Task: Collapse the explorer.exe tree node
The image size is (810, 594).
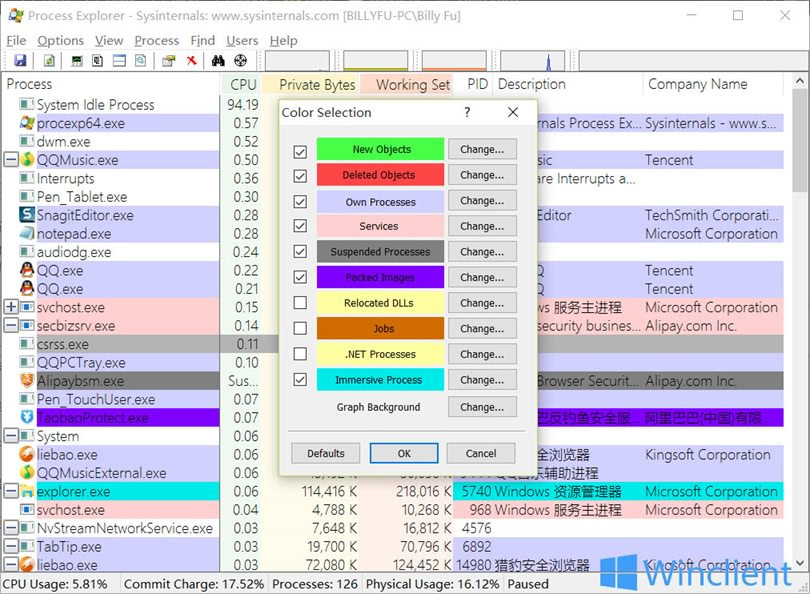Action: 11,491
